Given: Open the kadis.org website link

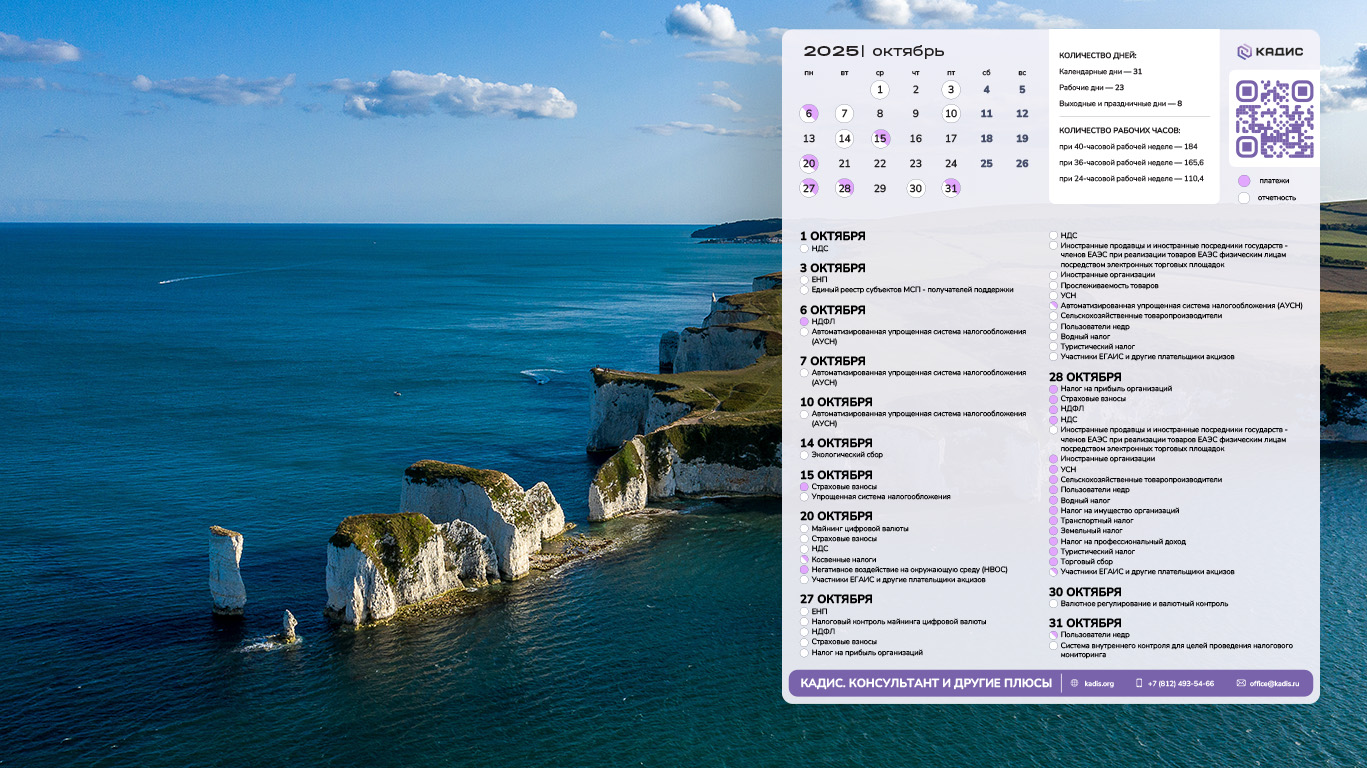Looking at the screenshot, I should tap(1099, 683).
